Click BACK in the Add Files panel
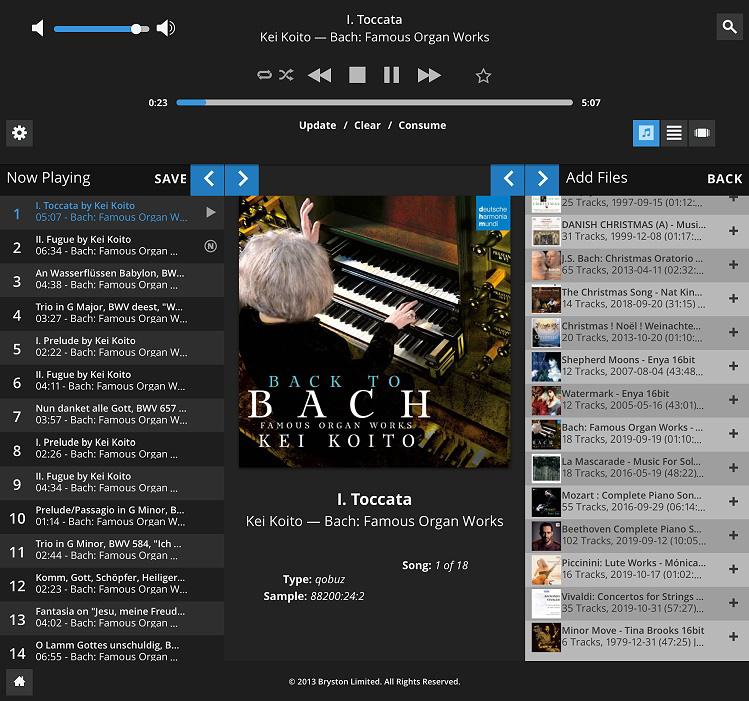 click(724, 179)
